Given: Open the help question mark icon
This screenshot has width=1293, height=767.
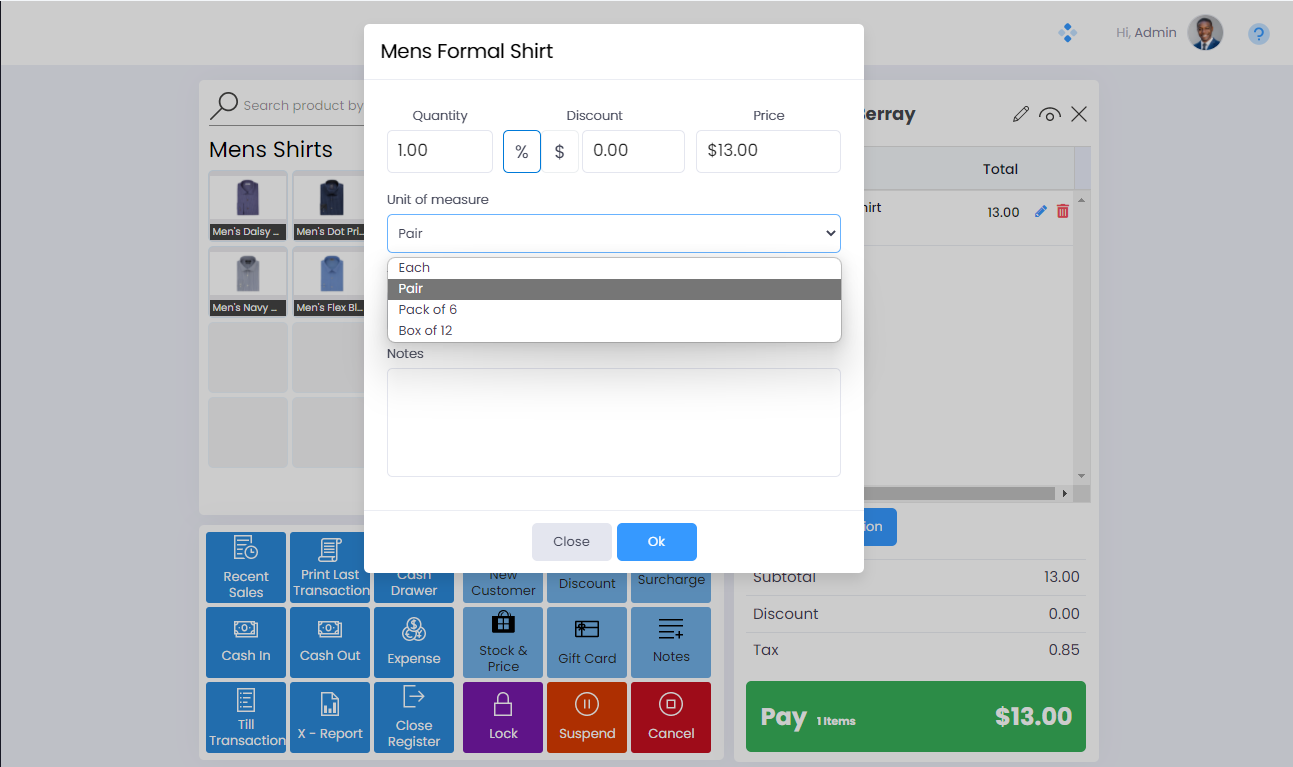Looking at the screenshot, I should tap(1258, 34).
